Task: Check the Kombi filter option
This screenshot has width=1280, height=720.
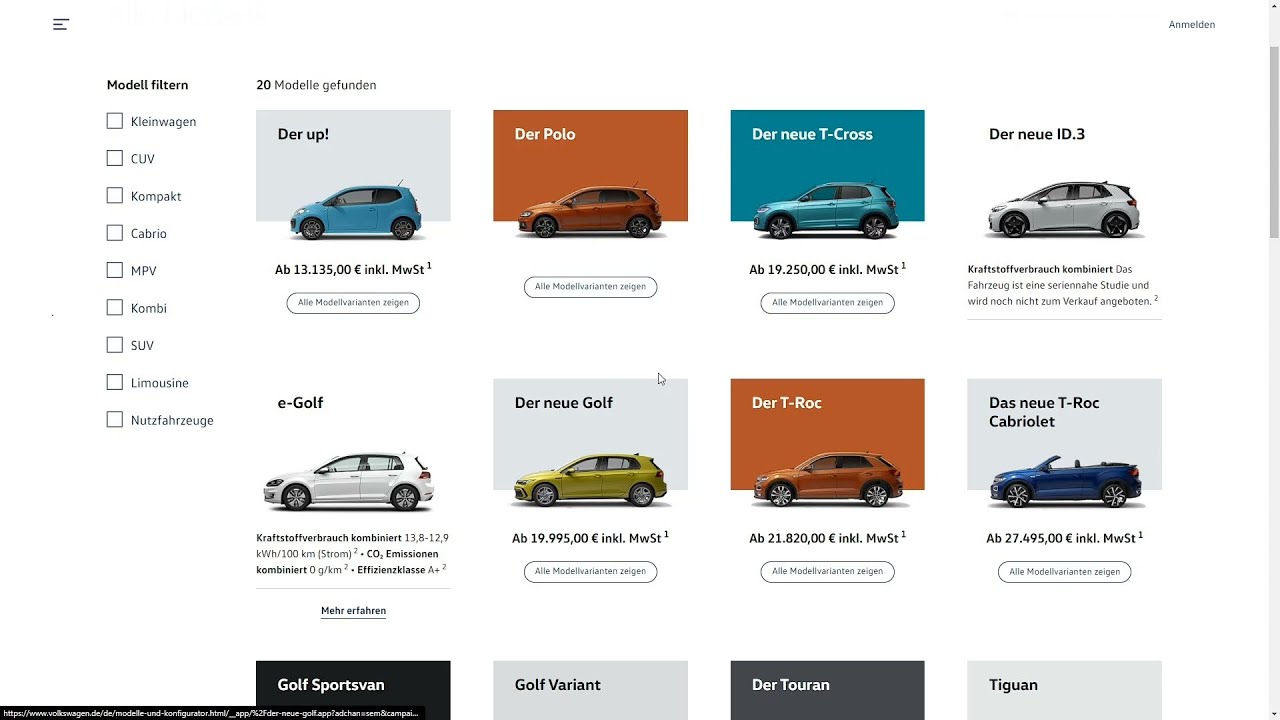Action: point(114,308)
